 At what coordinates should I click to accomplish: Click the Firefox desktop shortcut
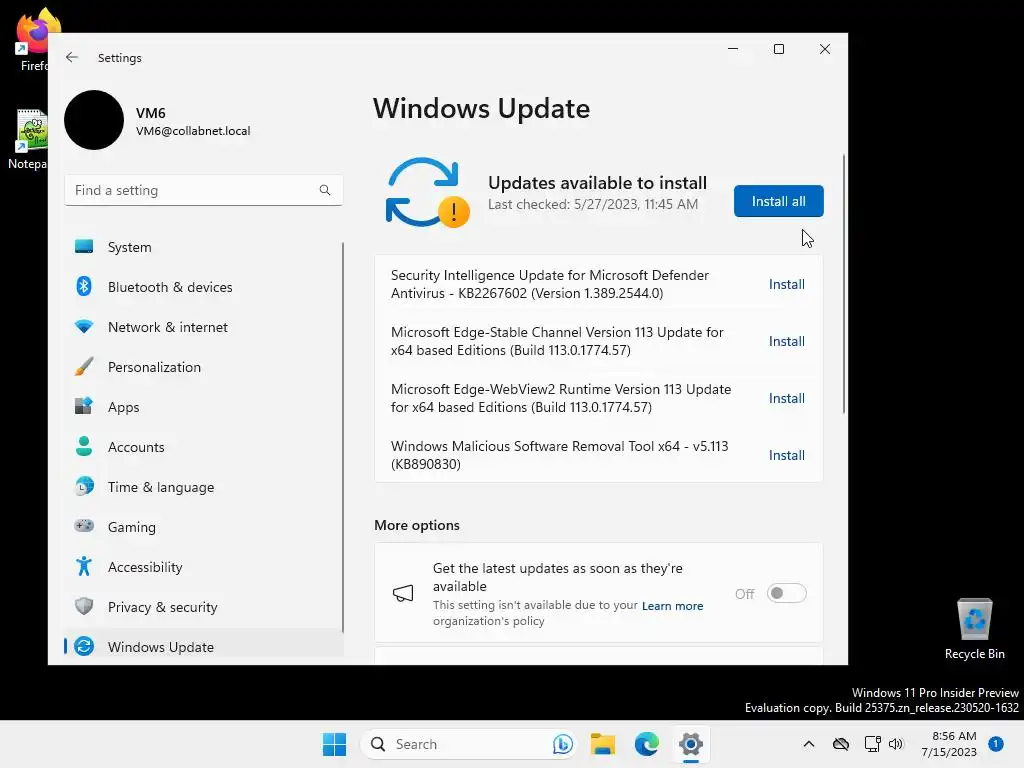point(32,40)
